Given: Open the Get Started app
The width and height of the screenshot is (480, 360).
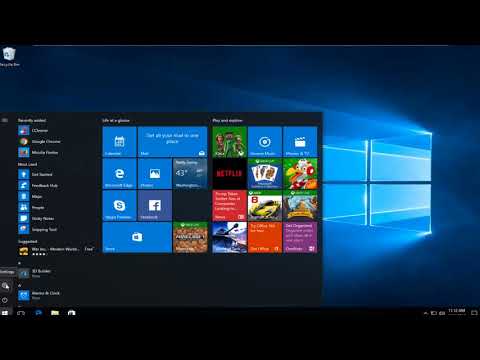Looking at the screenshot, I should click(57, 174).
